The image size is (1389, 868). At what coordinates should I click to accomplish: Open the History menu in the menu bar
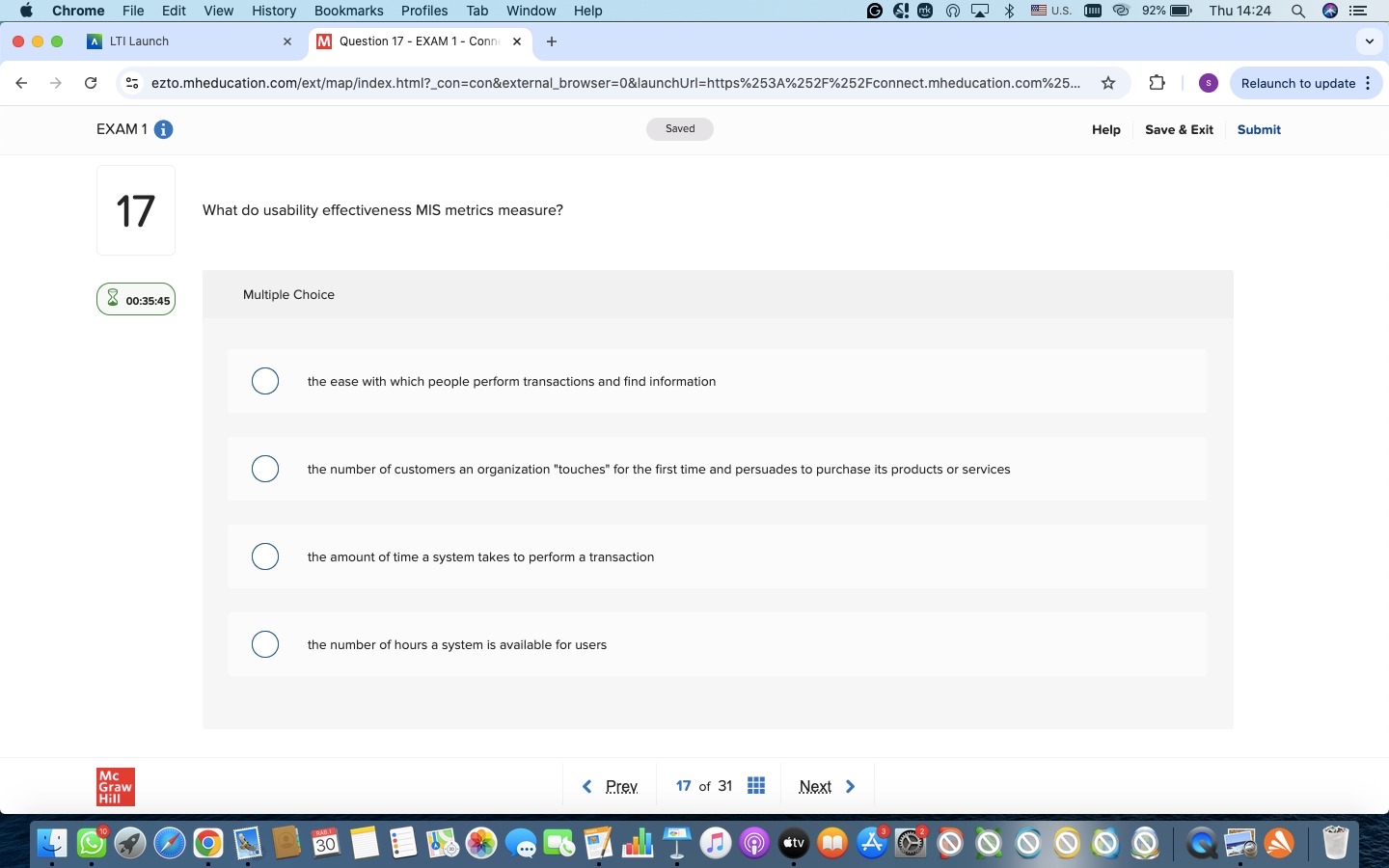[274, 11]
